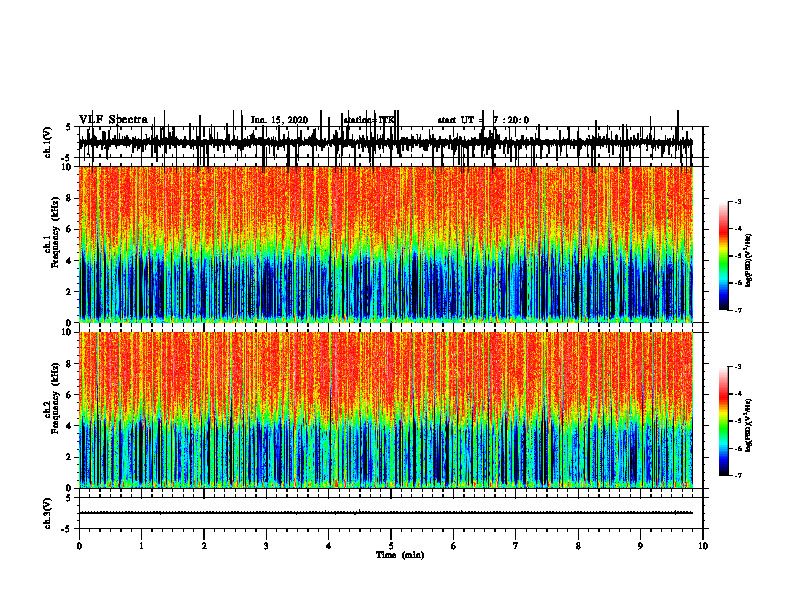Click time-axis tick label '10'

coord(703,546)
